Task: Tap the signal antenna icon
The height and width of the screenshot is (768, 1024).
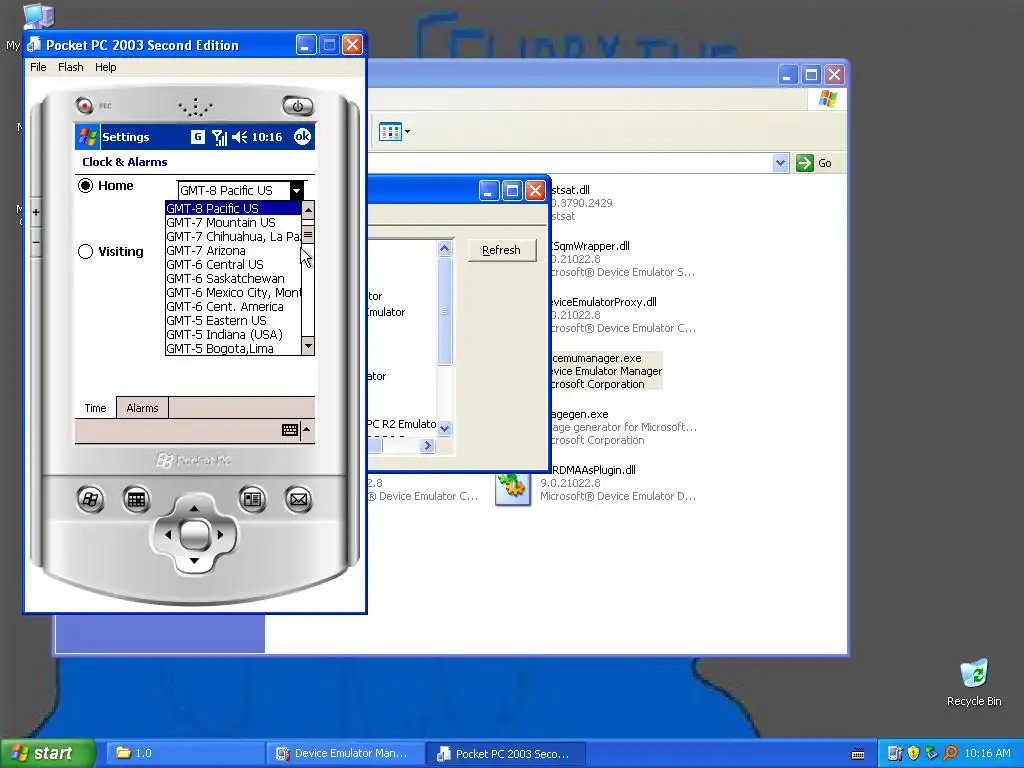Action: (219, 137)
